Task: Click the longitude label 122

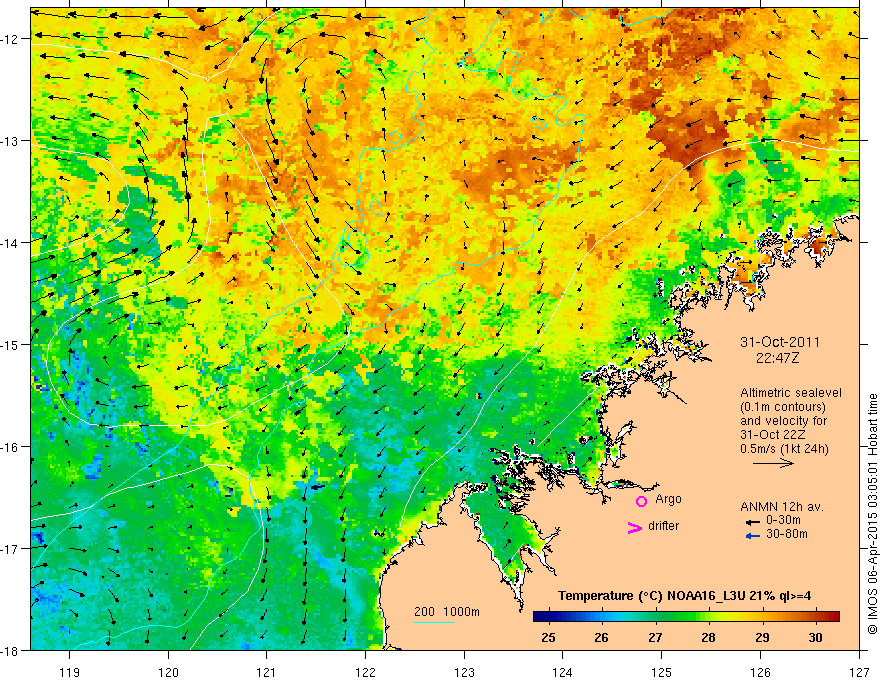Action: tap(365, 672)
